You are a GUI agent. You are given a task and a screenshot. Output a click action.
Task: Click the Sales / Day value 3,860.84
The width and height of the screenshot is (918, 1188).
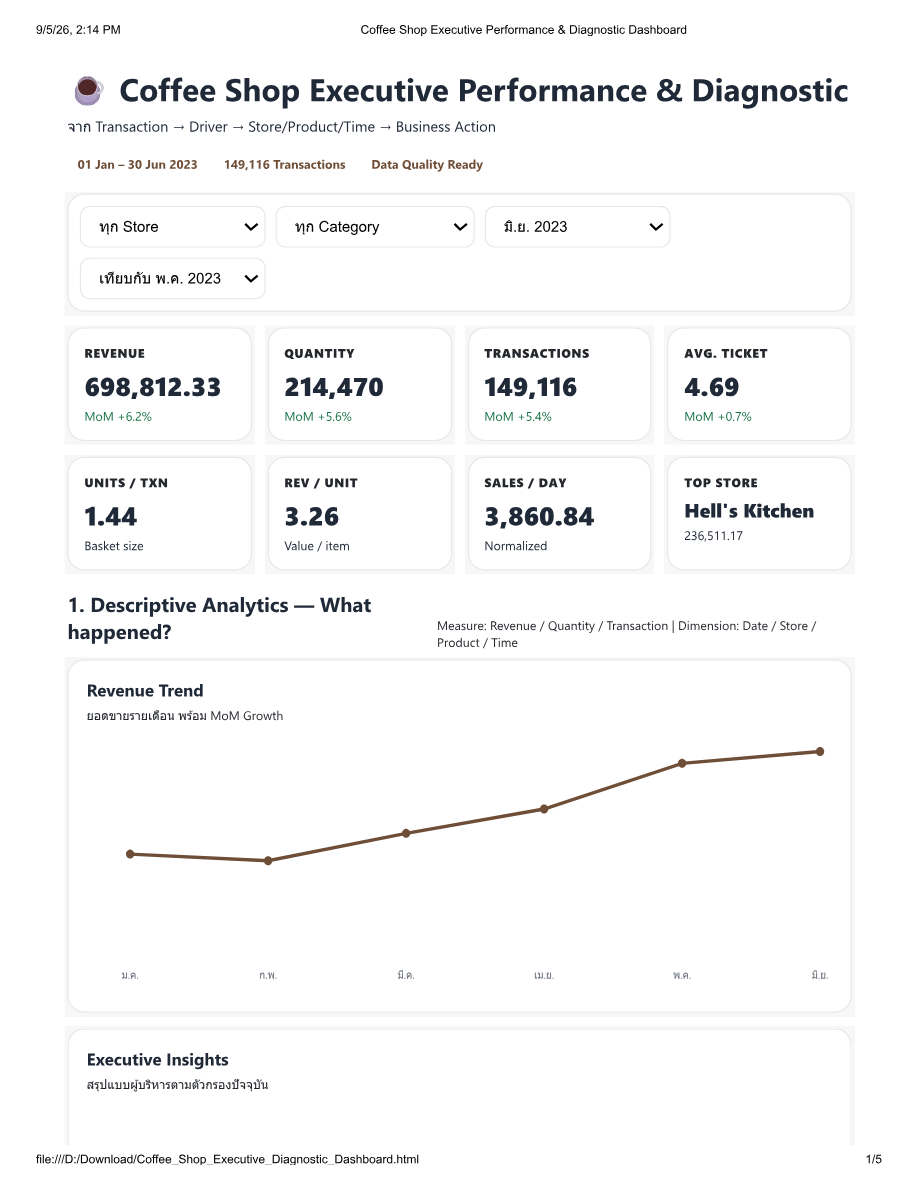[x=539, y=517]
